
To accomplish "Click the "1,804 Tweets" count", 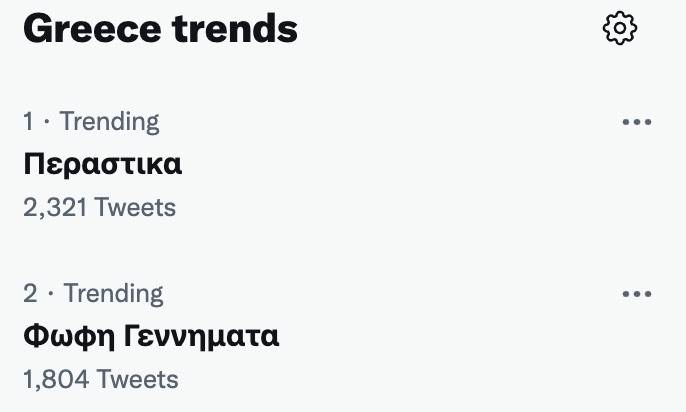I will point(100,379).
